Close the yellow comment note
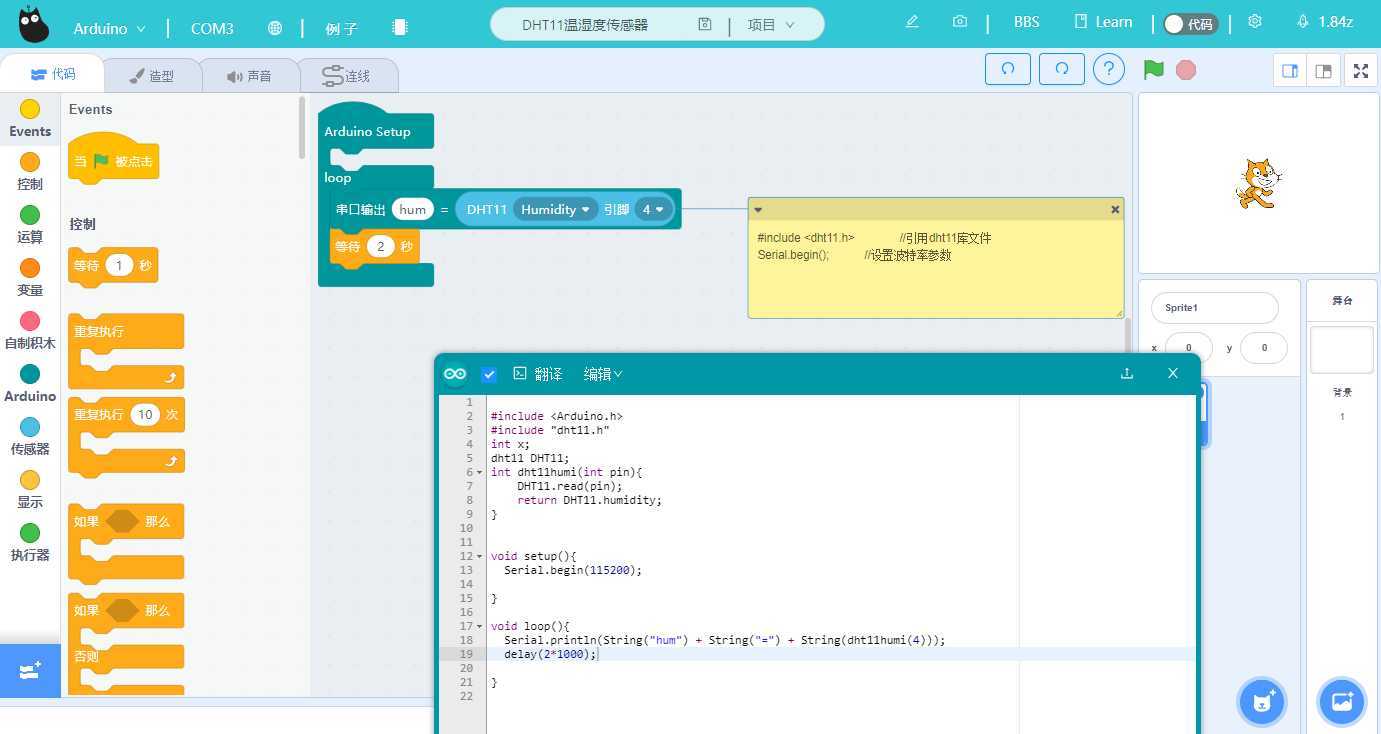 click(x=1115, y=209)
